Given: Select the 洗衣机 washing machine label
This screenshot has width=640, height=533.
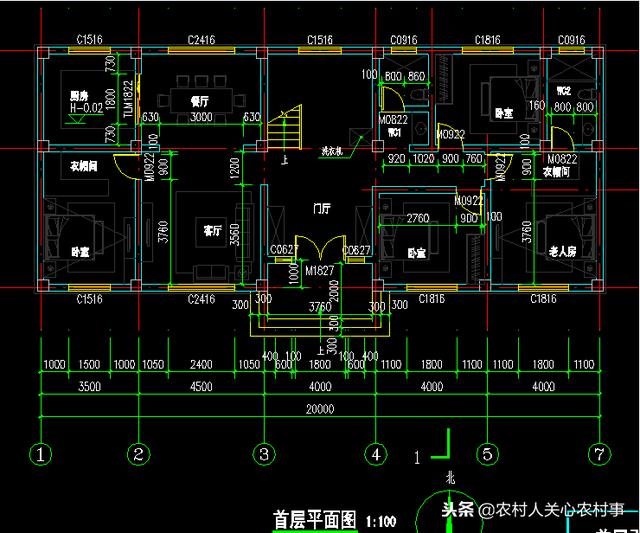Looking at the screenshot, I should tap(331, 152).
